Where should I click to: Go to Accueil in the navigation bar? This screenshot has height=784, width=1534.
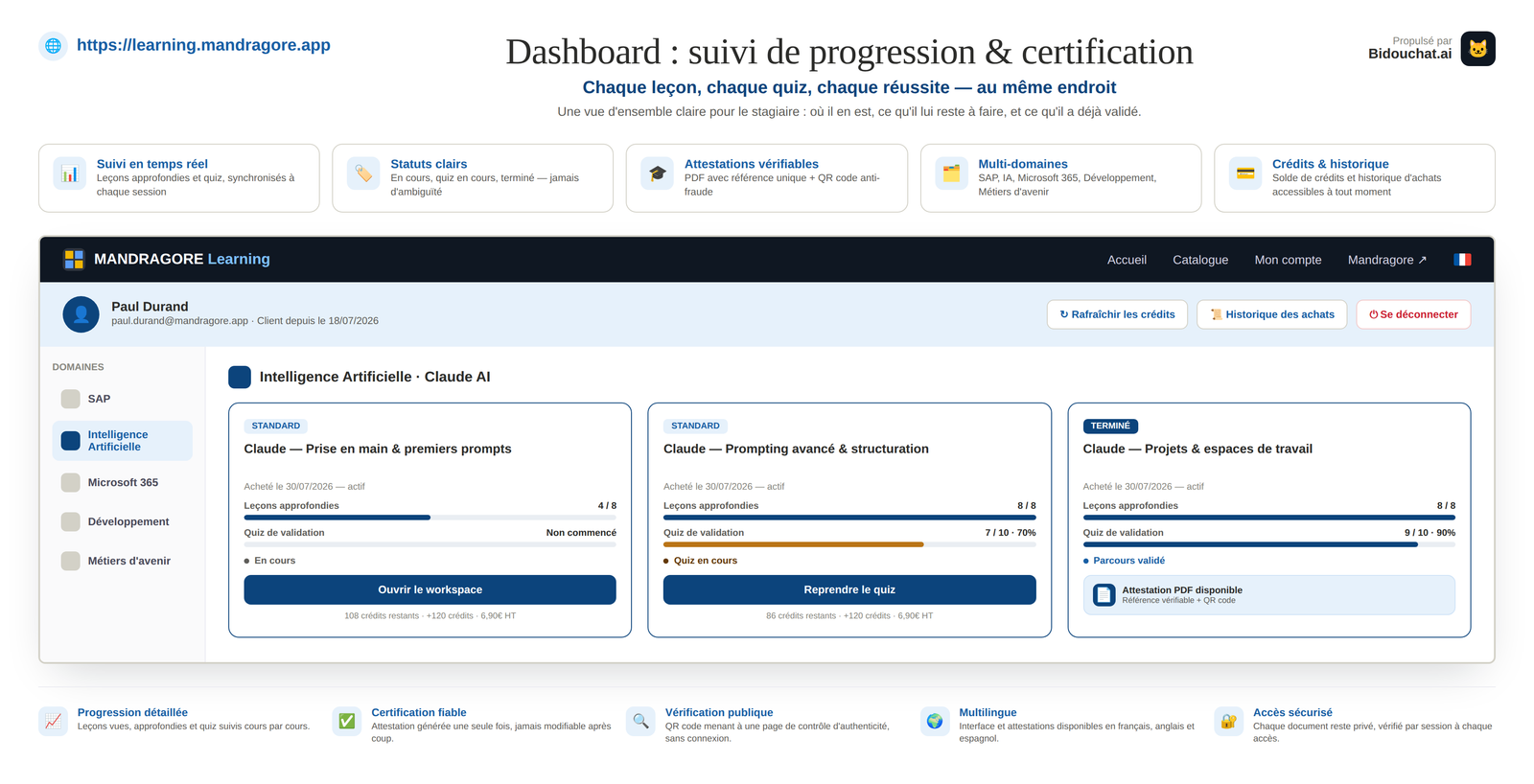1127,260
